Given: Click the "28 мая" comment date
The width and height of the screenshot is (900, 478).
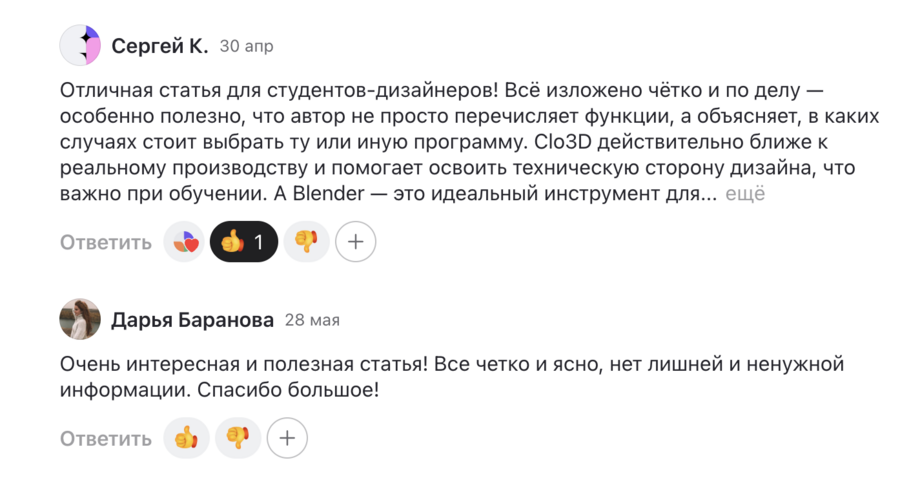Looking at the screenshot, I should (312, 321).
